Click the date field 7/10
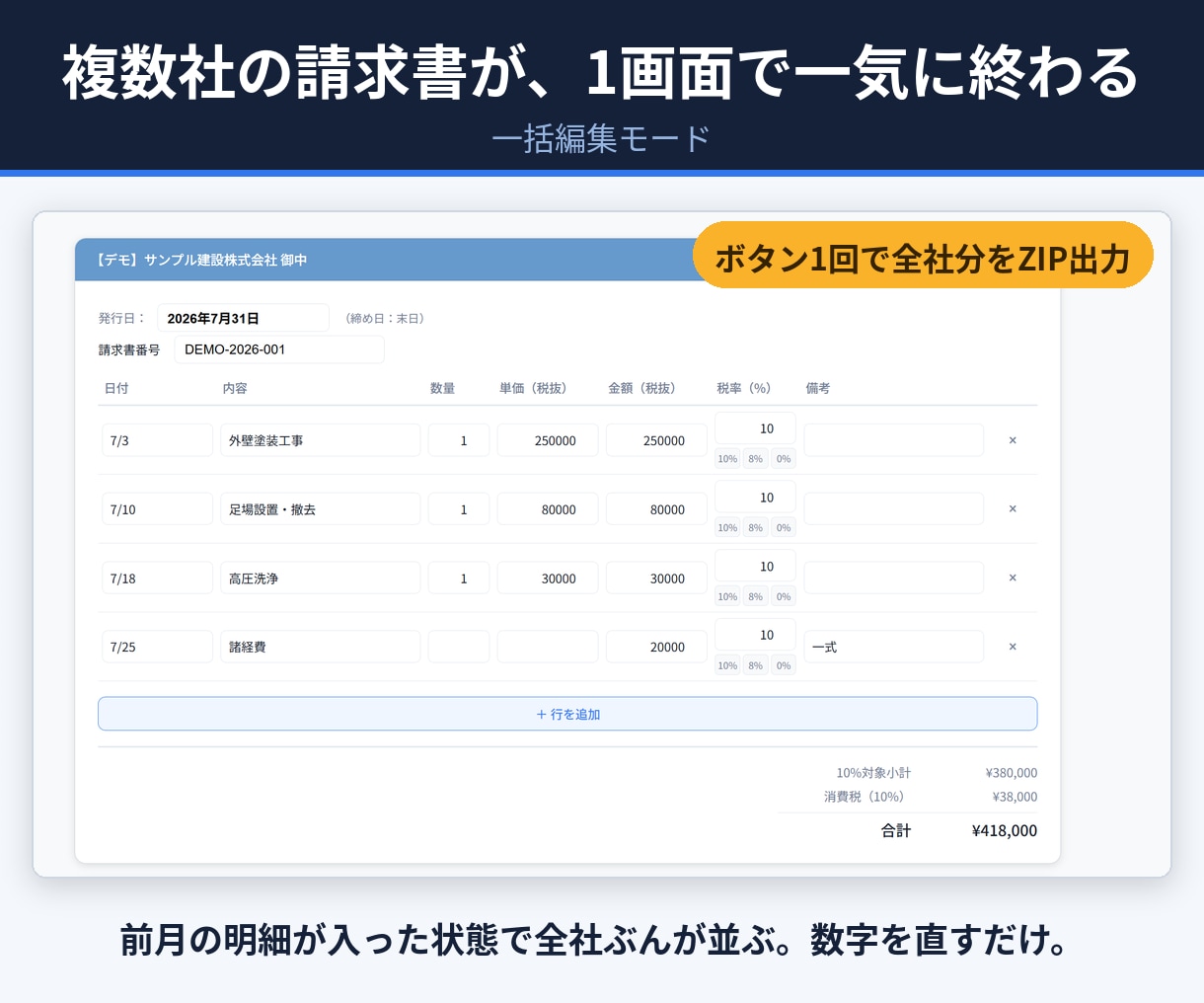1204x1003 pixels. [x=157, y=509]
